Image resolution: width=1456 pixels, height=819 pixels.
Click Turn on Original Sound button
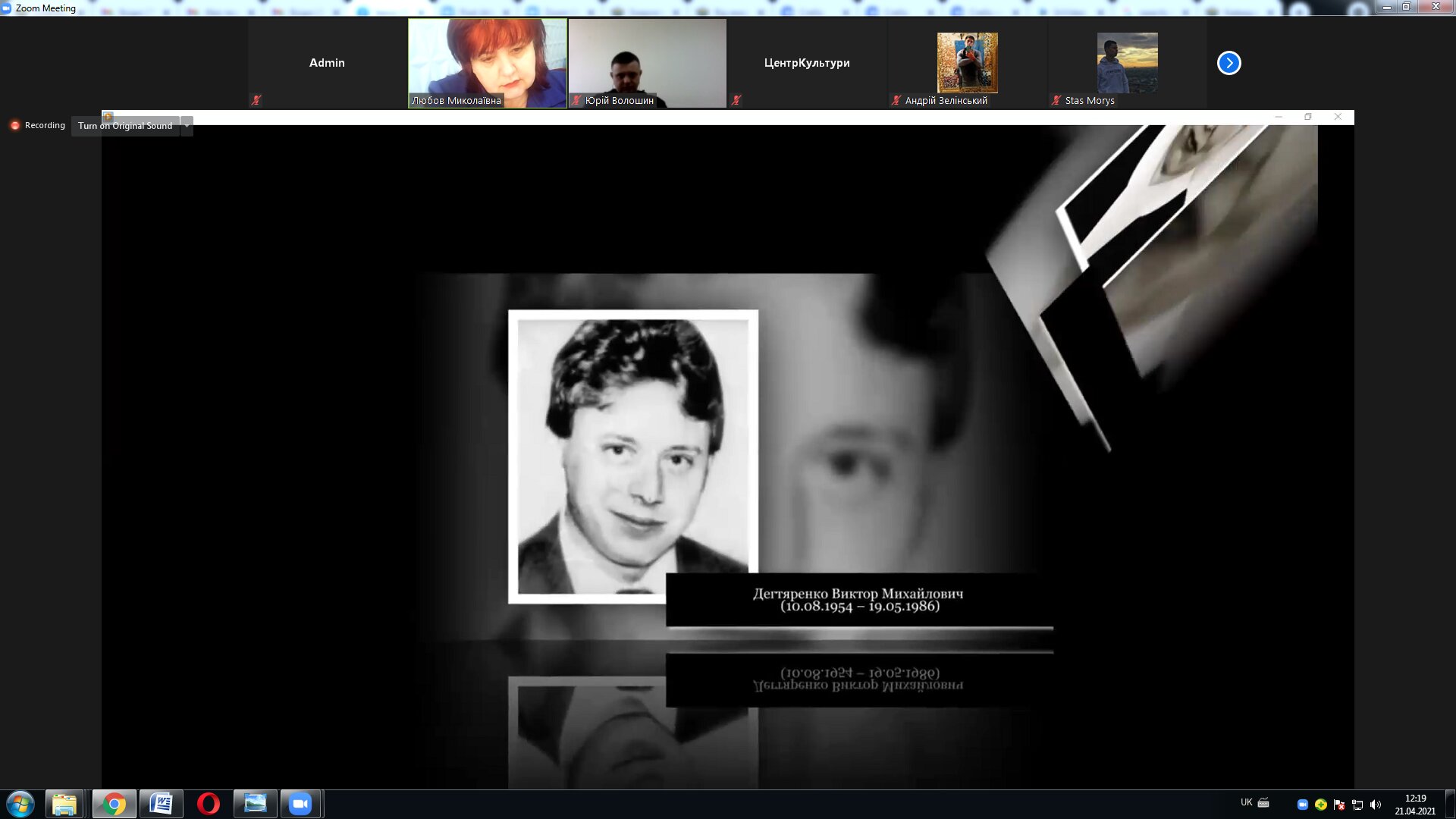point(125,126)
